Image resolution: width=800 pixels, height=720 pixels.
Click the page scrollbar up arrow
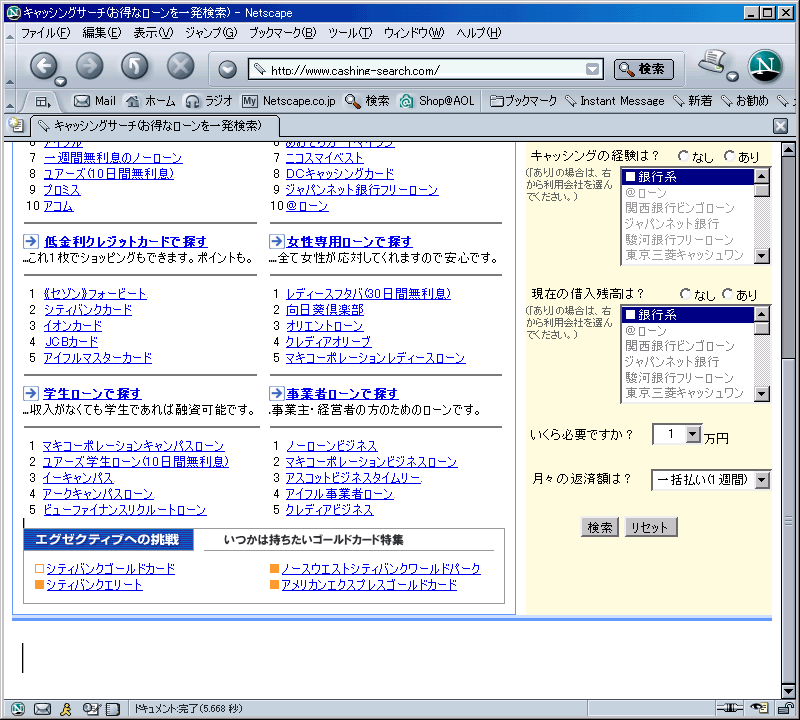coord(788,150)
